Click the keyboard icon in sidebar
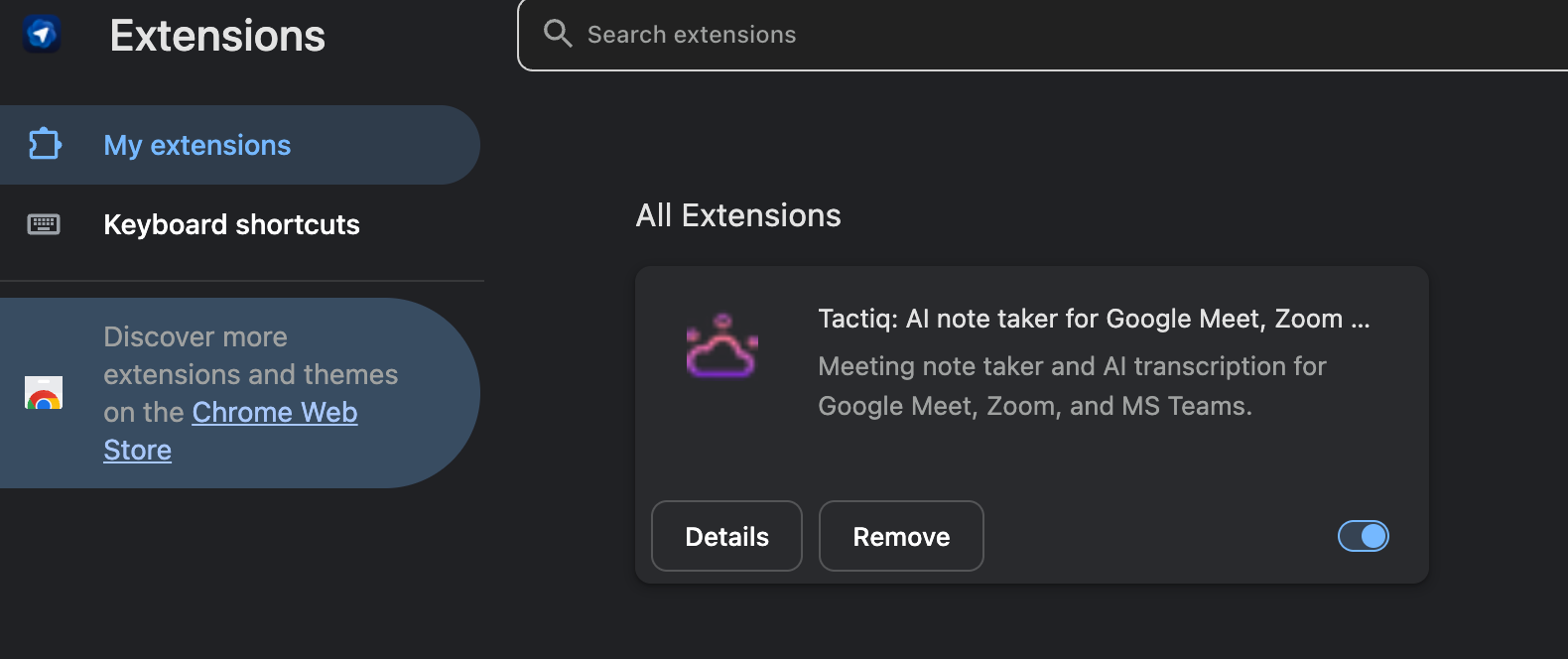Screen dimensions: 1568x659 tap(44, 224)
